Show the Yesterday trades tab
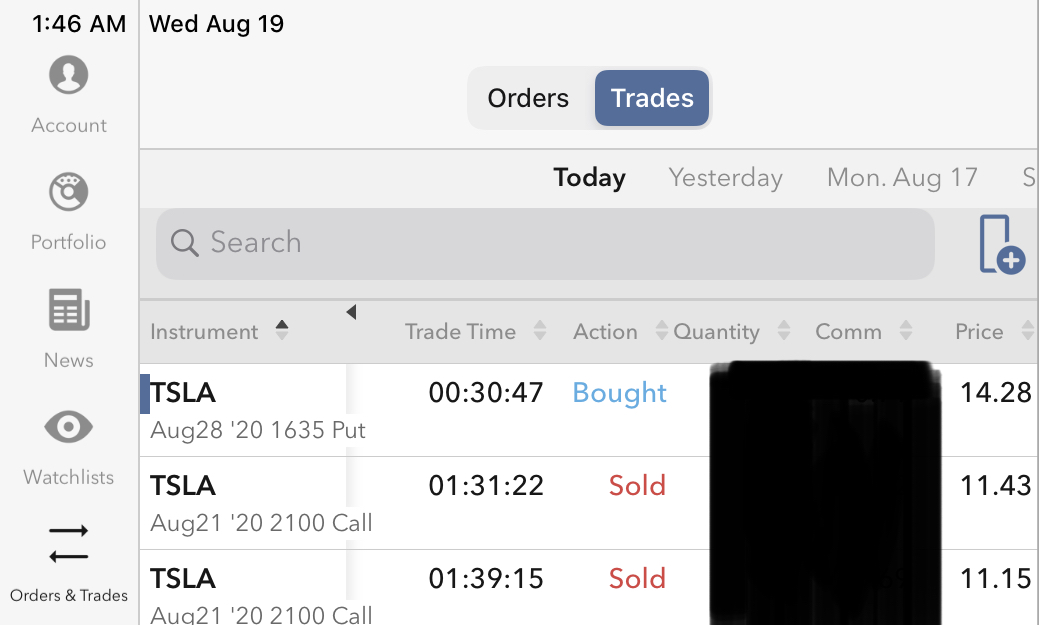This screenshot has height=625, width=1039. point(725,178)
